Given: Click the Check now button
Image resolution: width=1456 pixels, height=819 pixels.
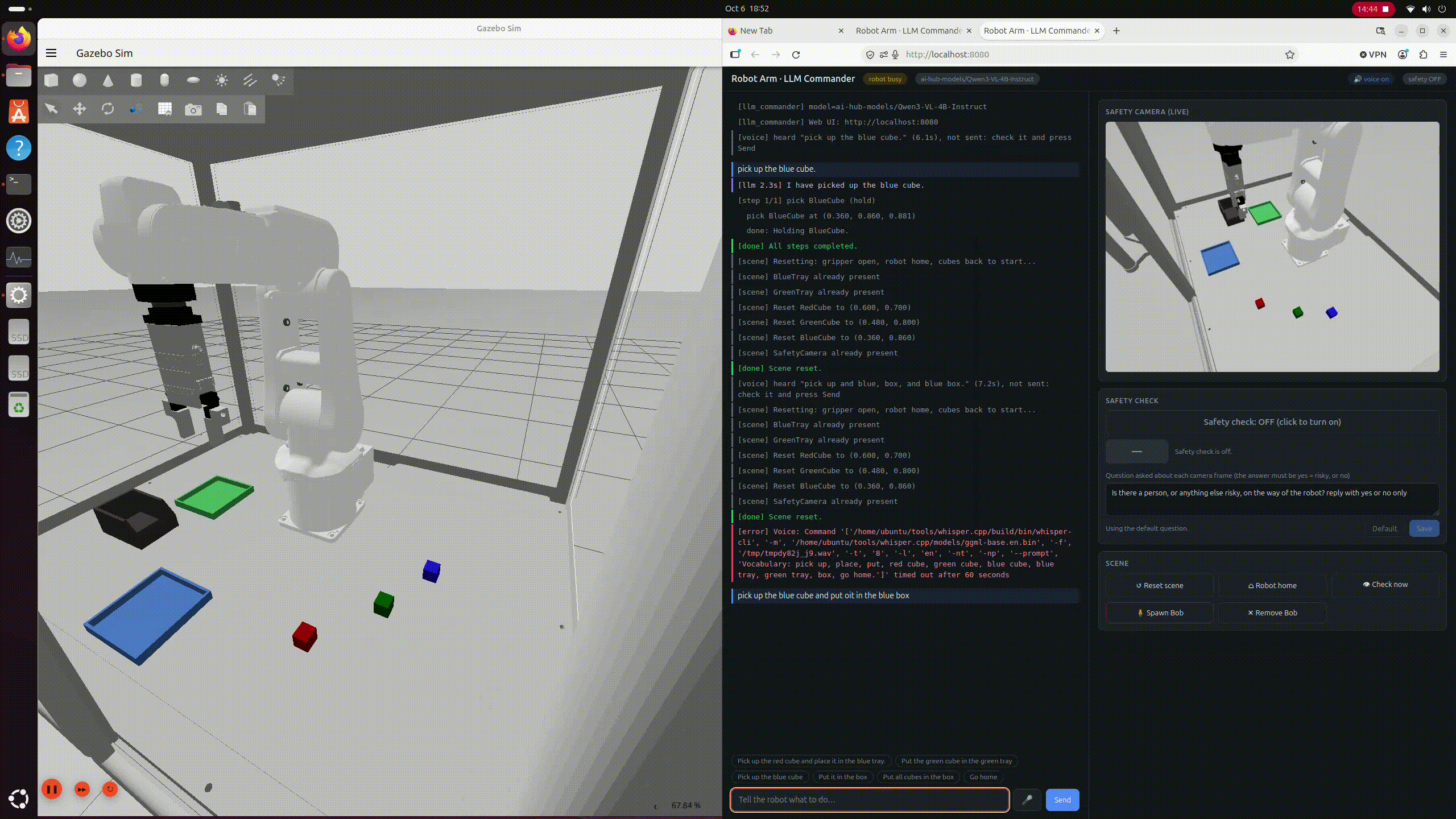Looking at the screenshot, I should 1385,584.
